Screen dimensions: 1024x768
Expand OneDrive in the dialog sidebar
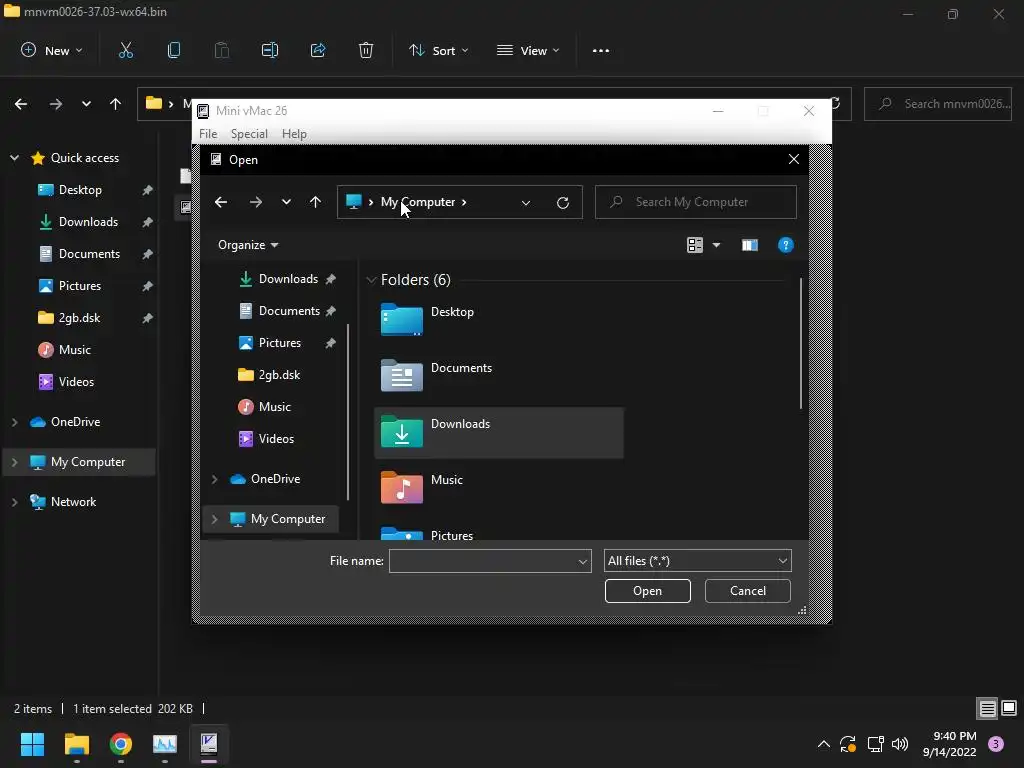point(214,479)
